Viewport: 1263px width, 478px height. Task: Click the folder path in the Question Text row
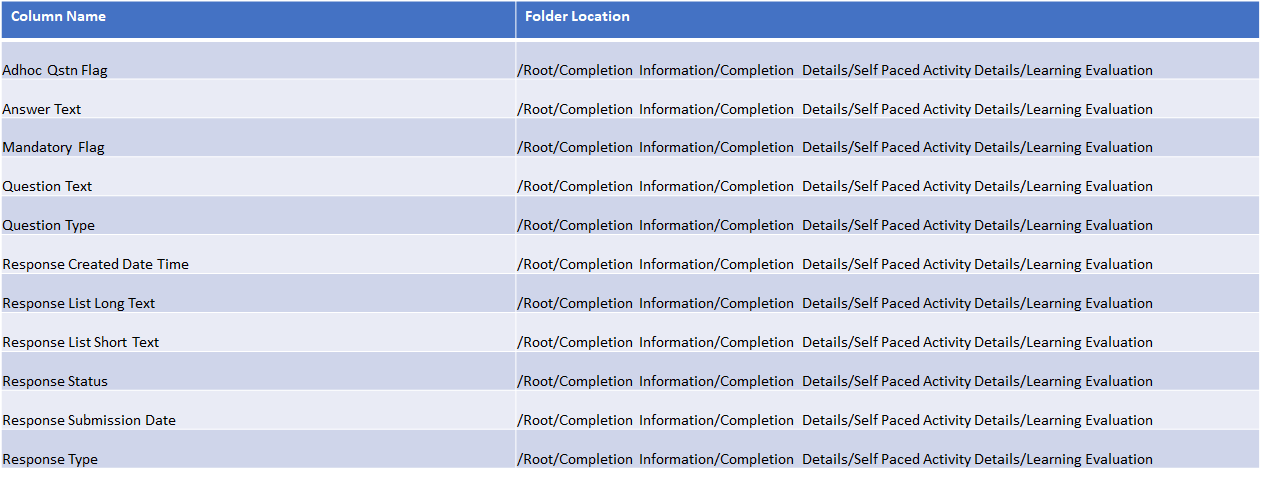point(835,187)
